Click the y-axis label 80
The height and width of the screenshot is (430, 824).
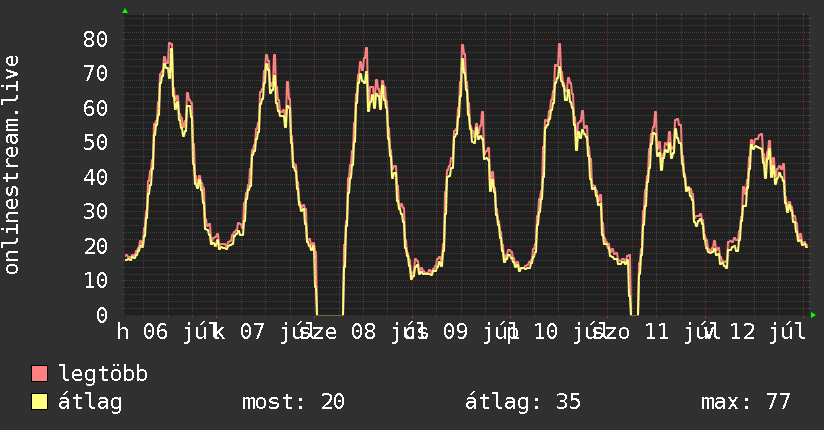pos(96,39)
